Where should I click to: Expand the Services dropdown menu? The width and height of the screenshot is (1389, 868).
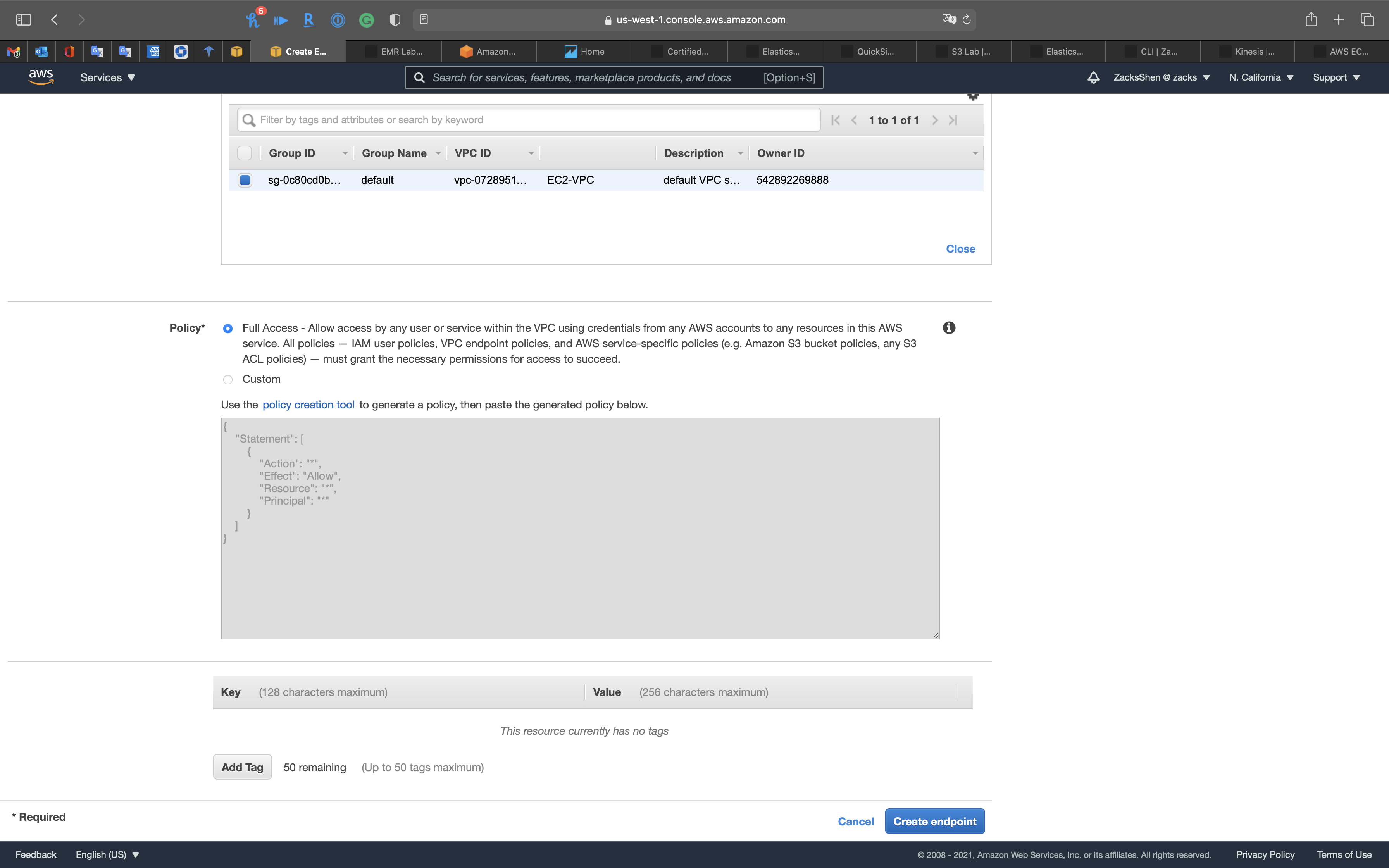click(107, 77)
